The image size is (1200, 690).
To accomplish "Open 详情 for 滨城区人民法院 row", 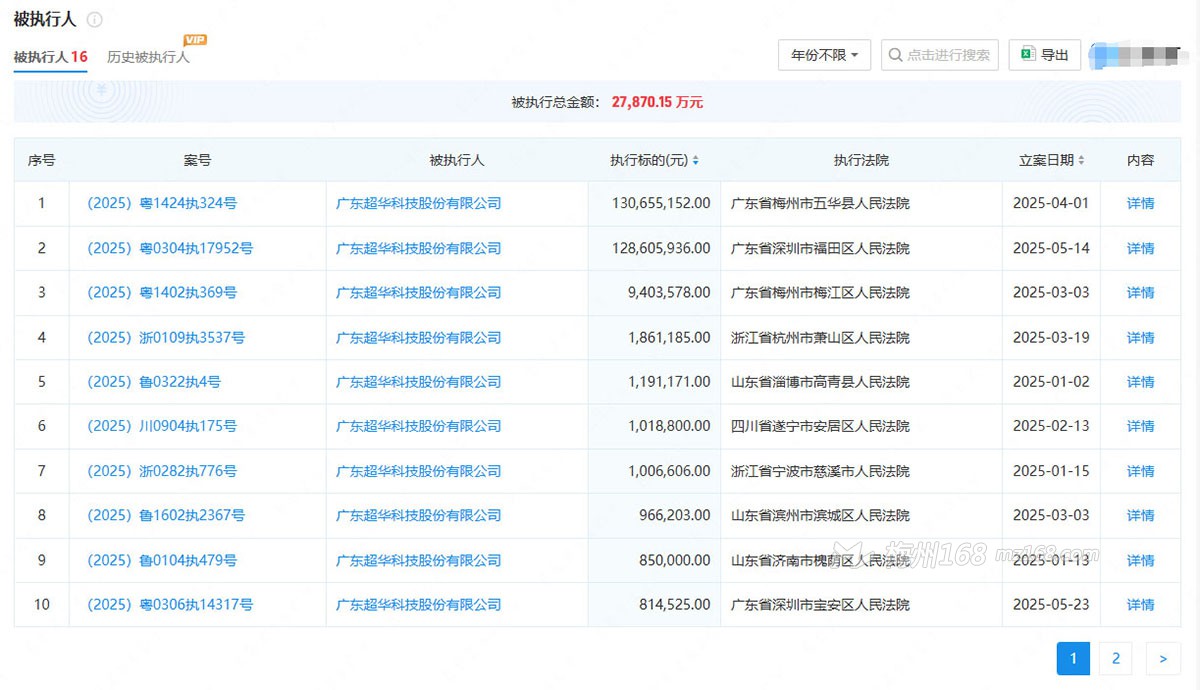I will coord(1140,515).
